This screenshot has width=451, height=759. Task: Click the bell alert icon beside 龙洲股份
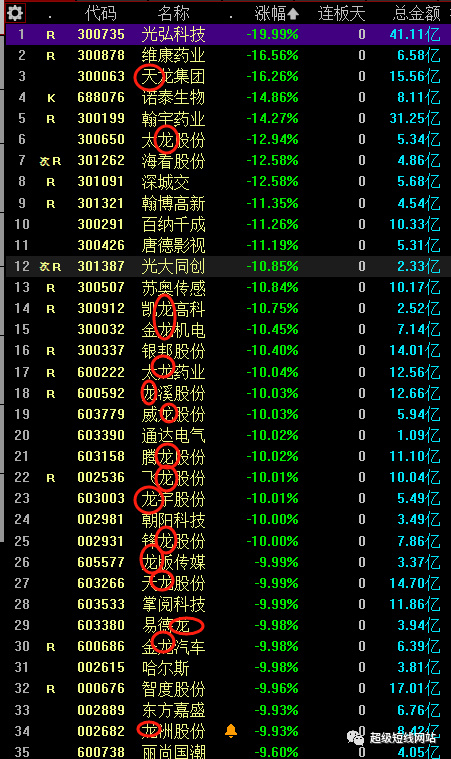[x=231, y=730]
